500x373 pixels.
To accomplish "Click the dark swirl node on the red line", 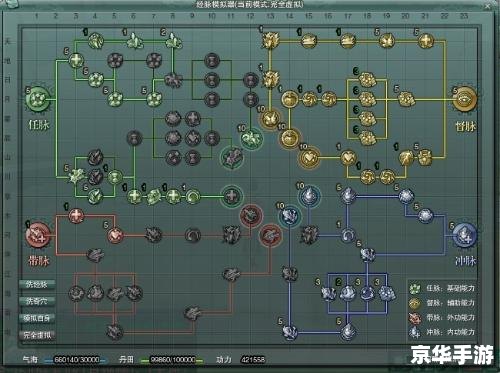I will coord(192,235).
